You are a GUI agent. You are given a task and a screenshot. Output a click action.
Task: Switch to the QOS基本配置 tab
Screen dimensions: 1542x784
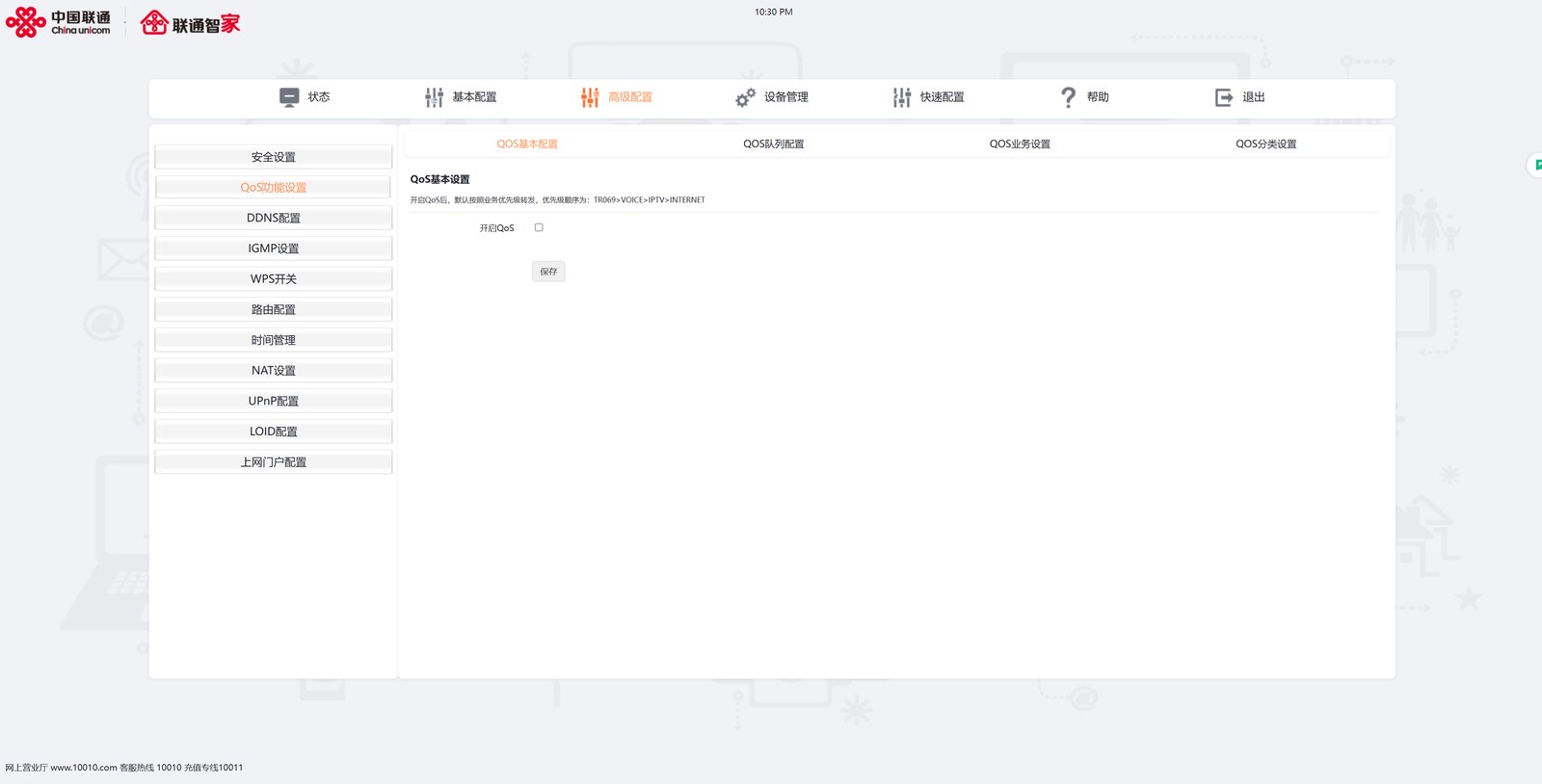(x=527, y=144)
